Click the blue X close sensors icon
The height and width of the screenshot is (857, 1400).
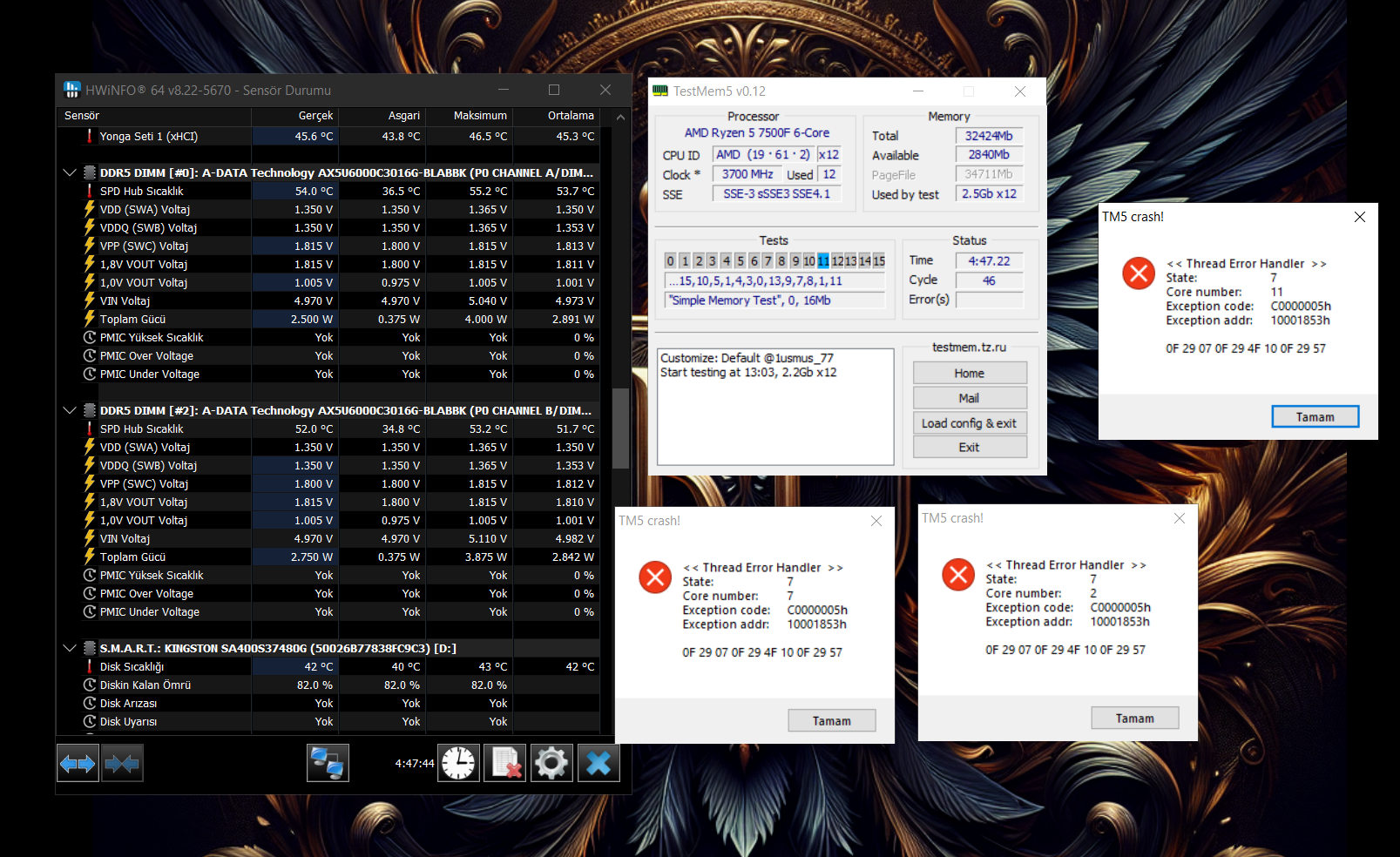[599, 764]
